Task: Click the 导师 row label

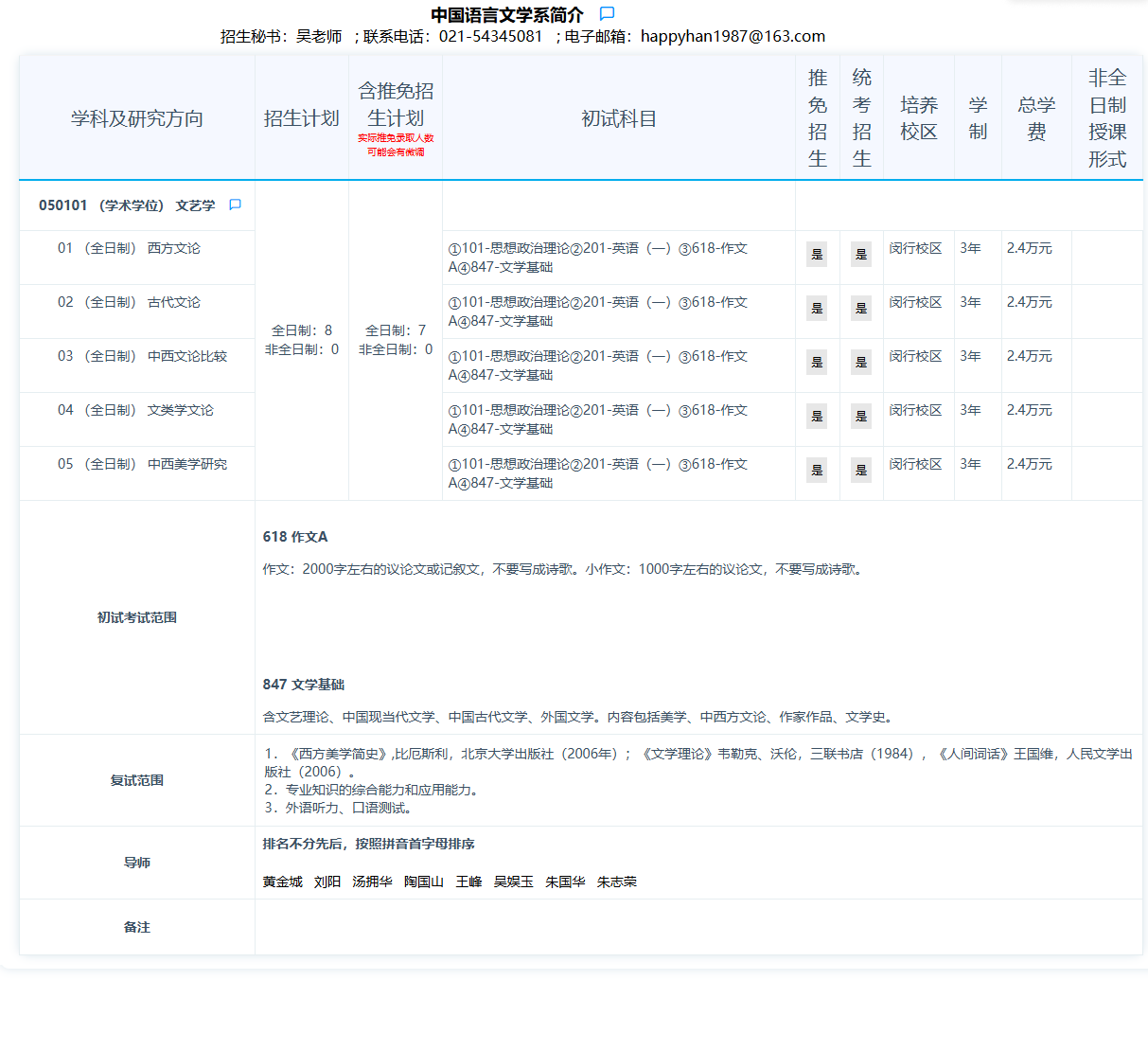Action: click(x=137, y=863)
